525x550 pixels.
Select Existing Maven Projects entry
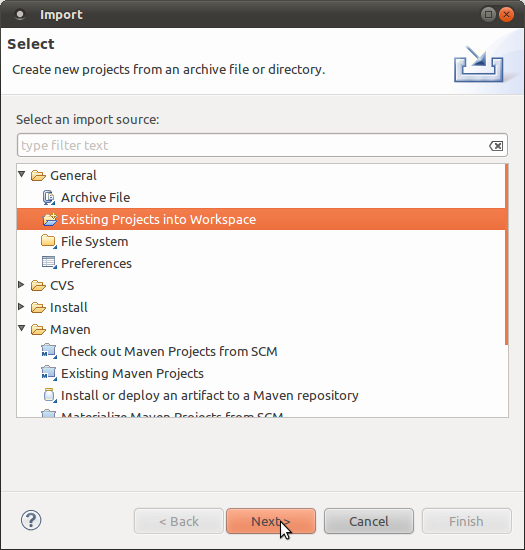tap(132, 374)
